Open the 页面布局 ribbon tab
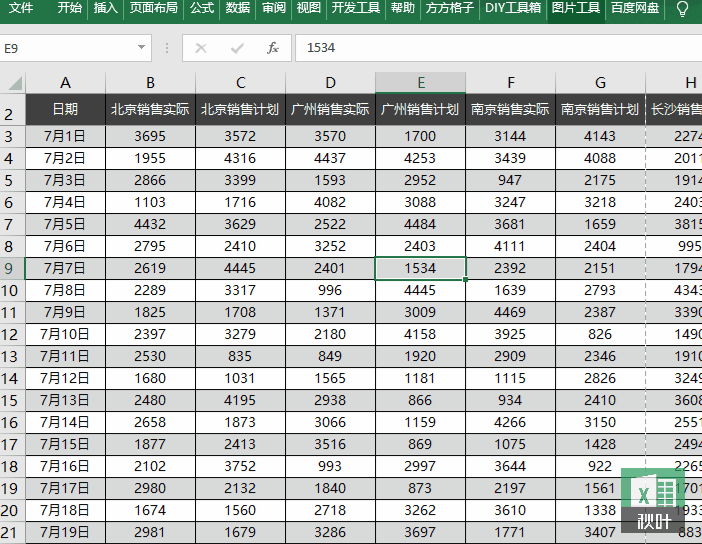 [x=154, y=8]
